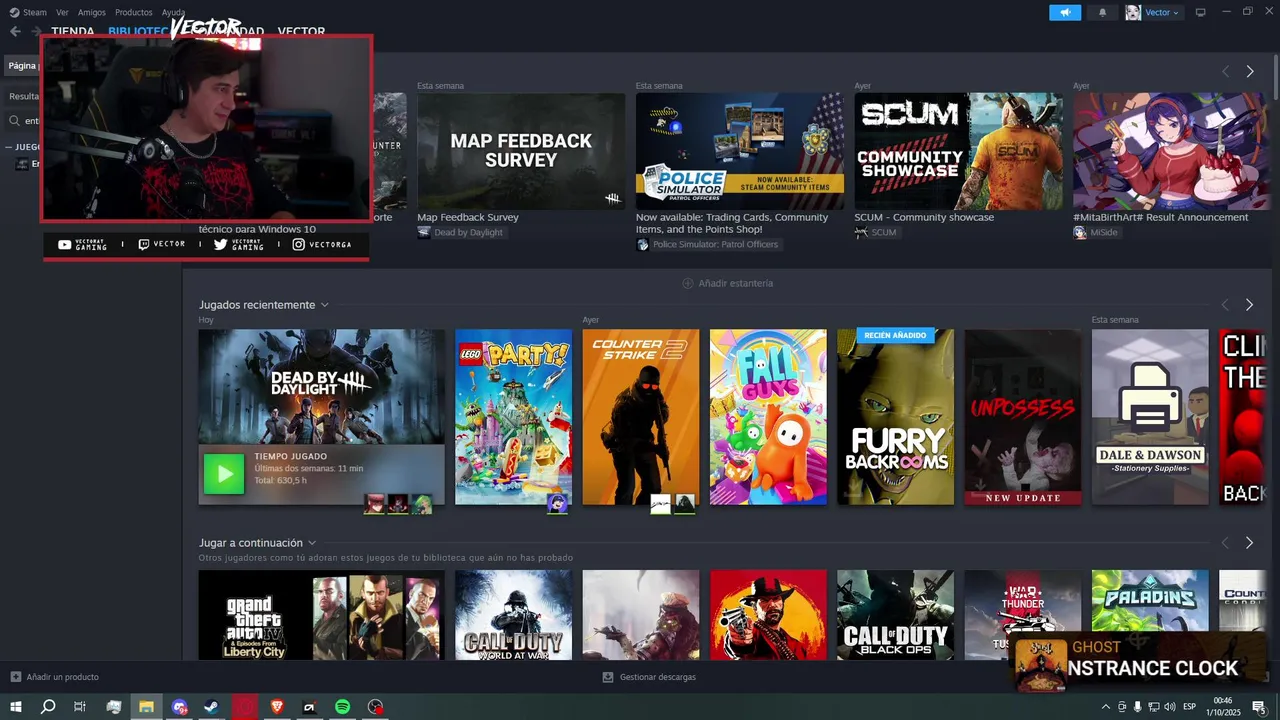Open the Amigos menu

pos(92,12)
